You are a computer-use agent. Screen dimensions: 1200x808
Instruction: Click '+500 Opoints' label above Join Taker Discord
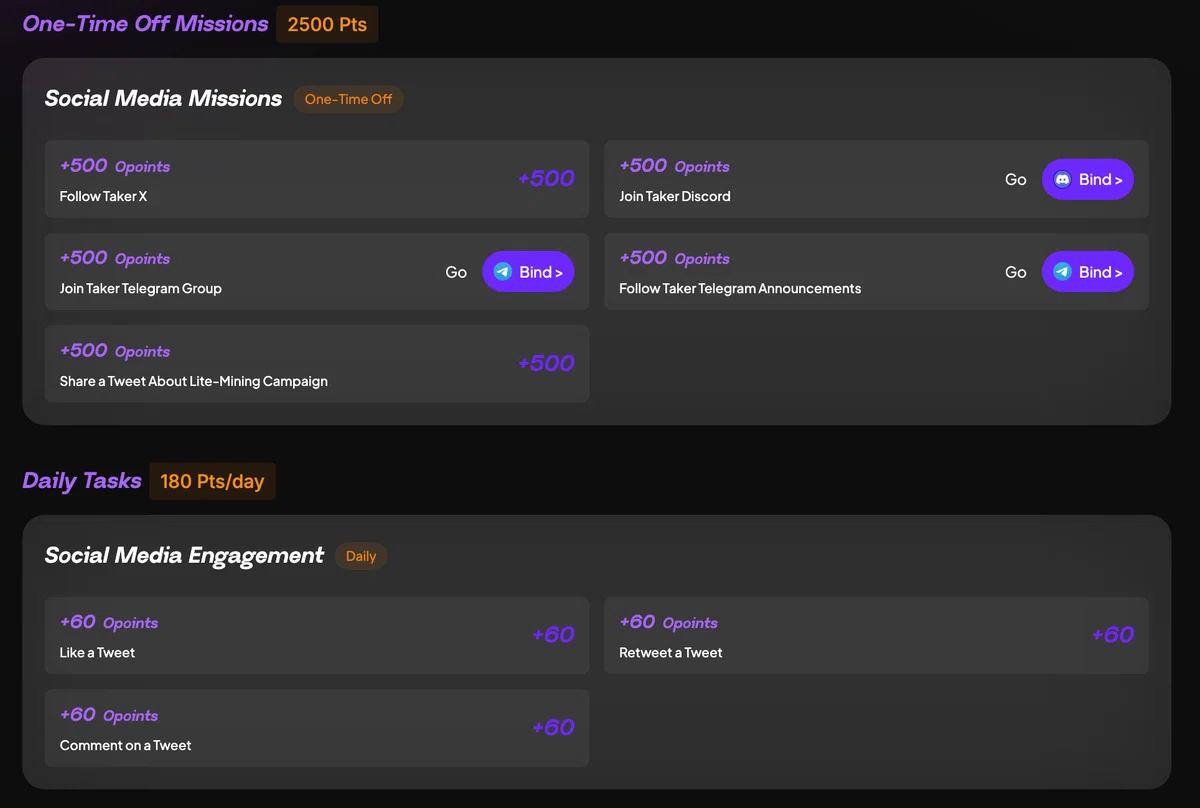pyautogui.click(x=675, y=166)
